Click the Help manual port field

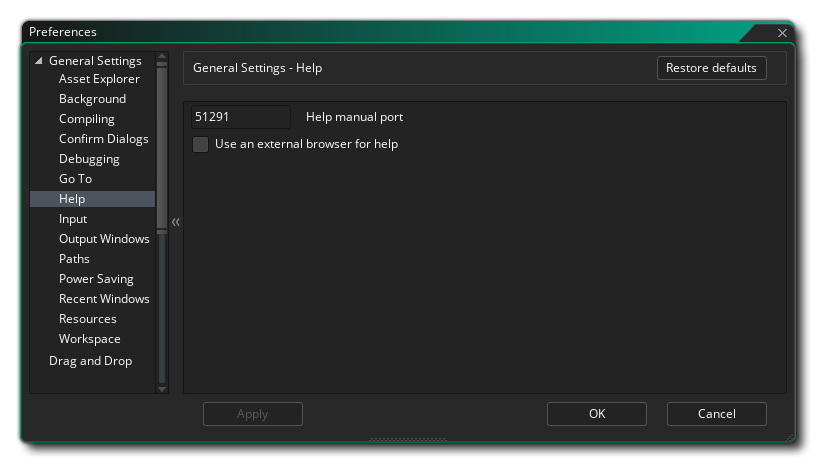[x=240, y=117]
